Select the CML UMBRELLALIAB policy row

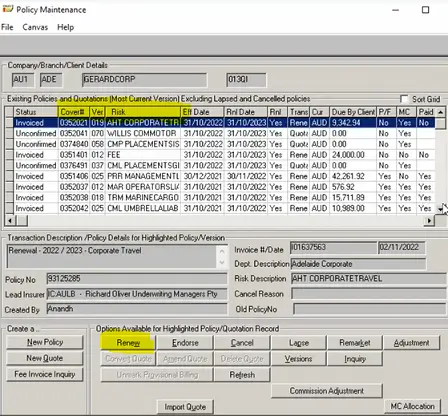[x=220, y=208]
